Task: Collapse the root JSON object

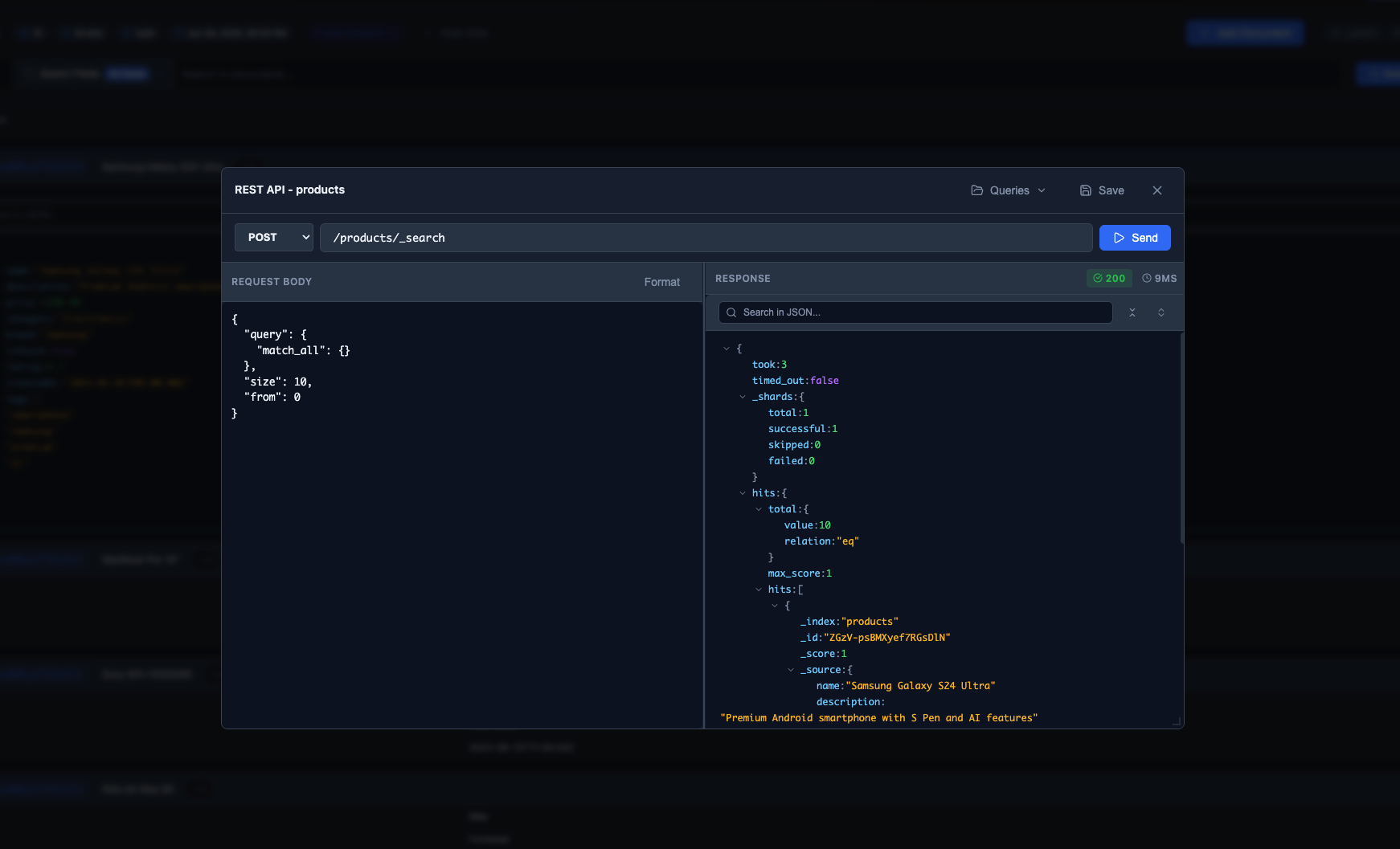Action: [727, 349]
